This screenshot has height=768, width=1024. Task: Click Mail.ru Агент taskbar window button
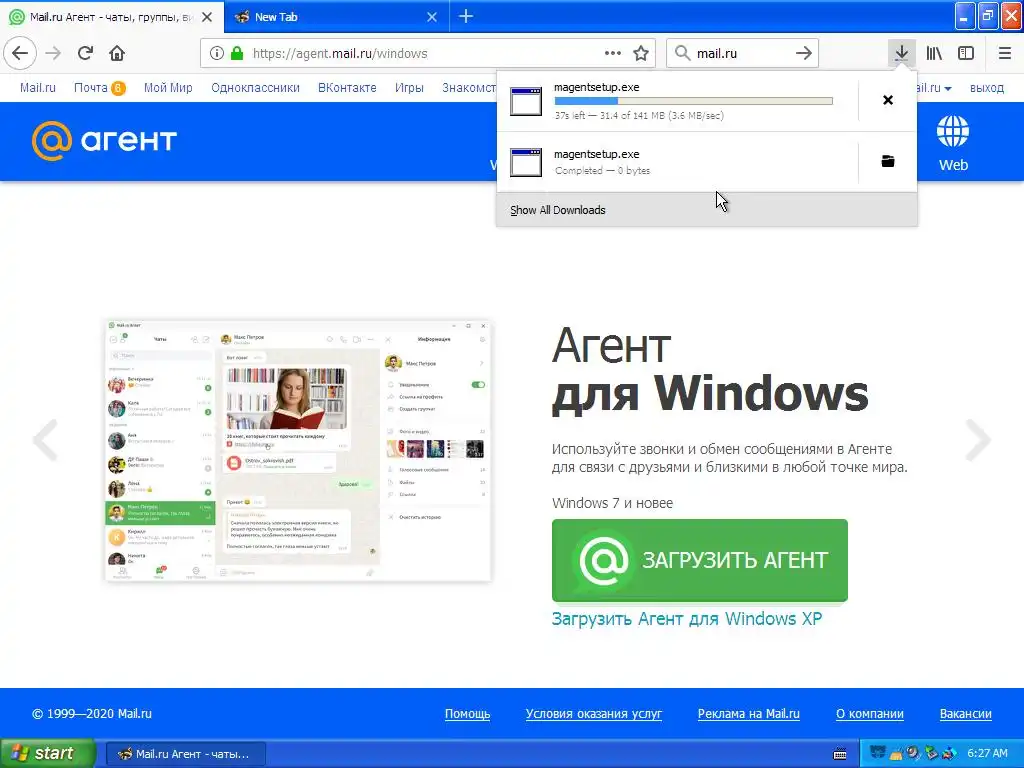185,754
